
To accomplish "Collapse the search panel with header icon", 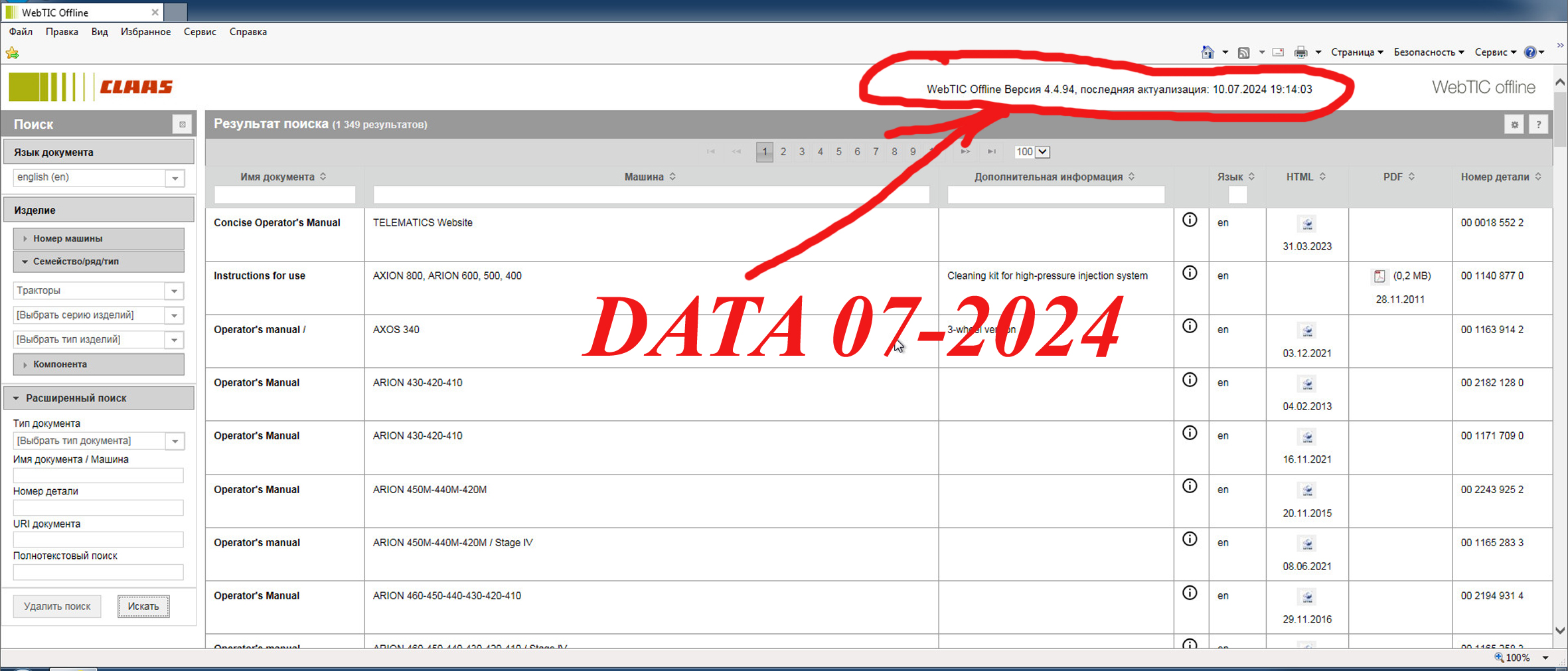I will [182, 125].
